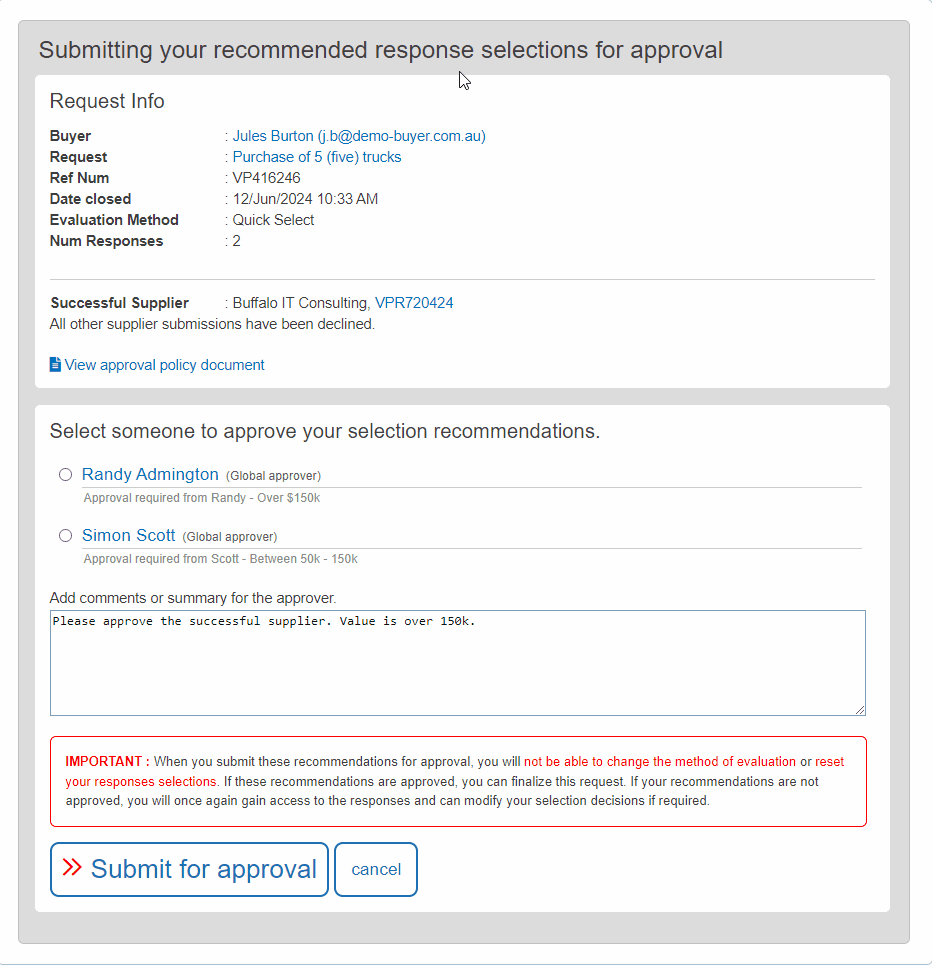The width and height of the screenshot is (932, 968).
Task: Open the Jules Burton buyer email link
Action: click(x=359, y=136)
